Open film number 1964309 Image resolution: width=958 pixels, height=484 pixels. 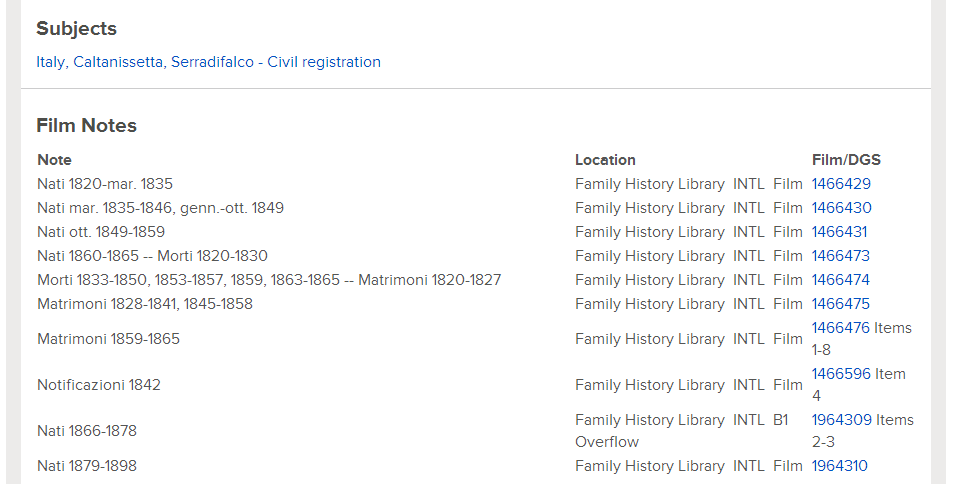coord(842,420)
